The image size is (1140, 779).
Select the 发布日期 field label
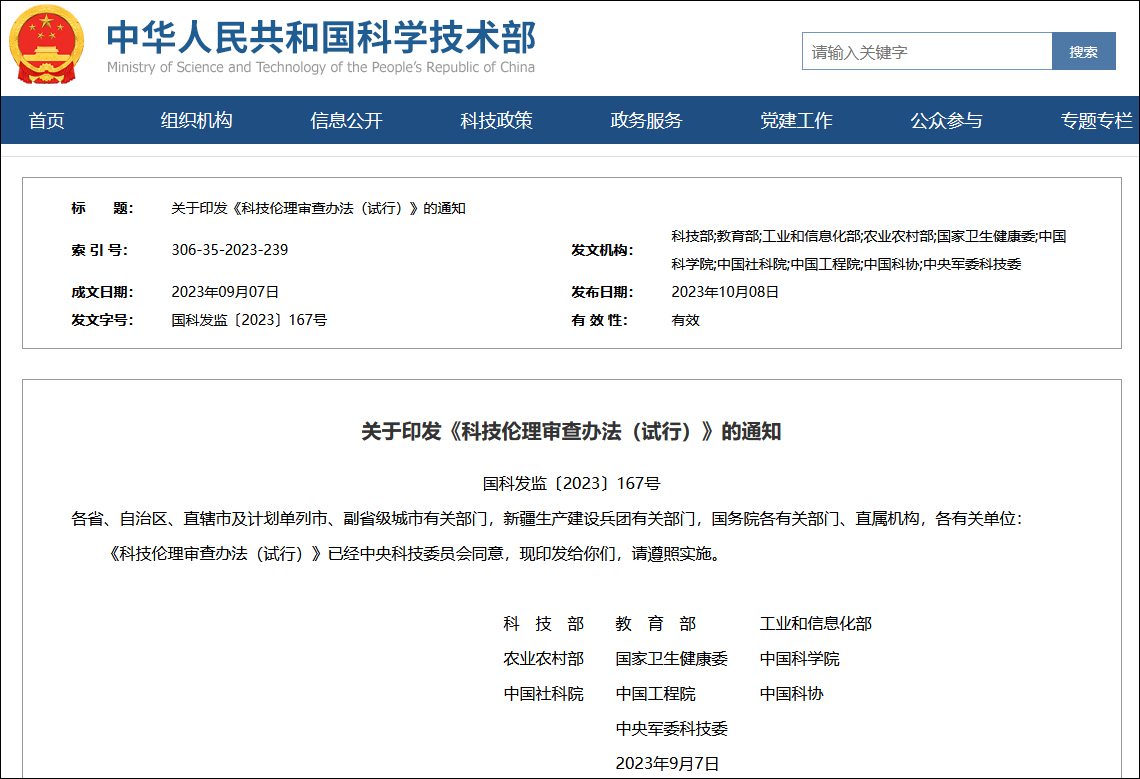point(602,292)
